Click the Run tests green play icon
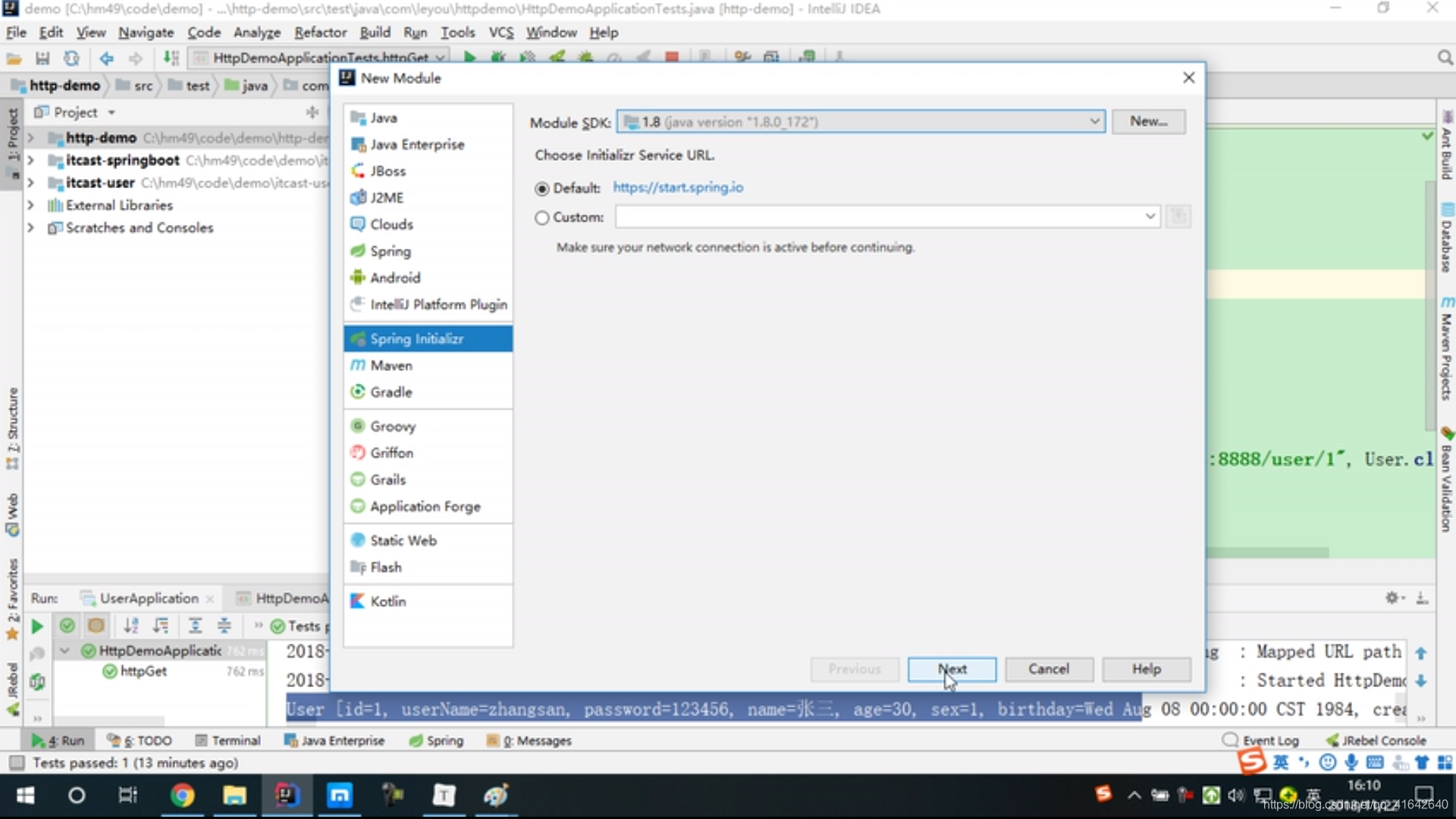This screenshot has height=819, width=1456. pos(36,625)
